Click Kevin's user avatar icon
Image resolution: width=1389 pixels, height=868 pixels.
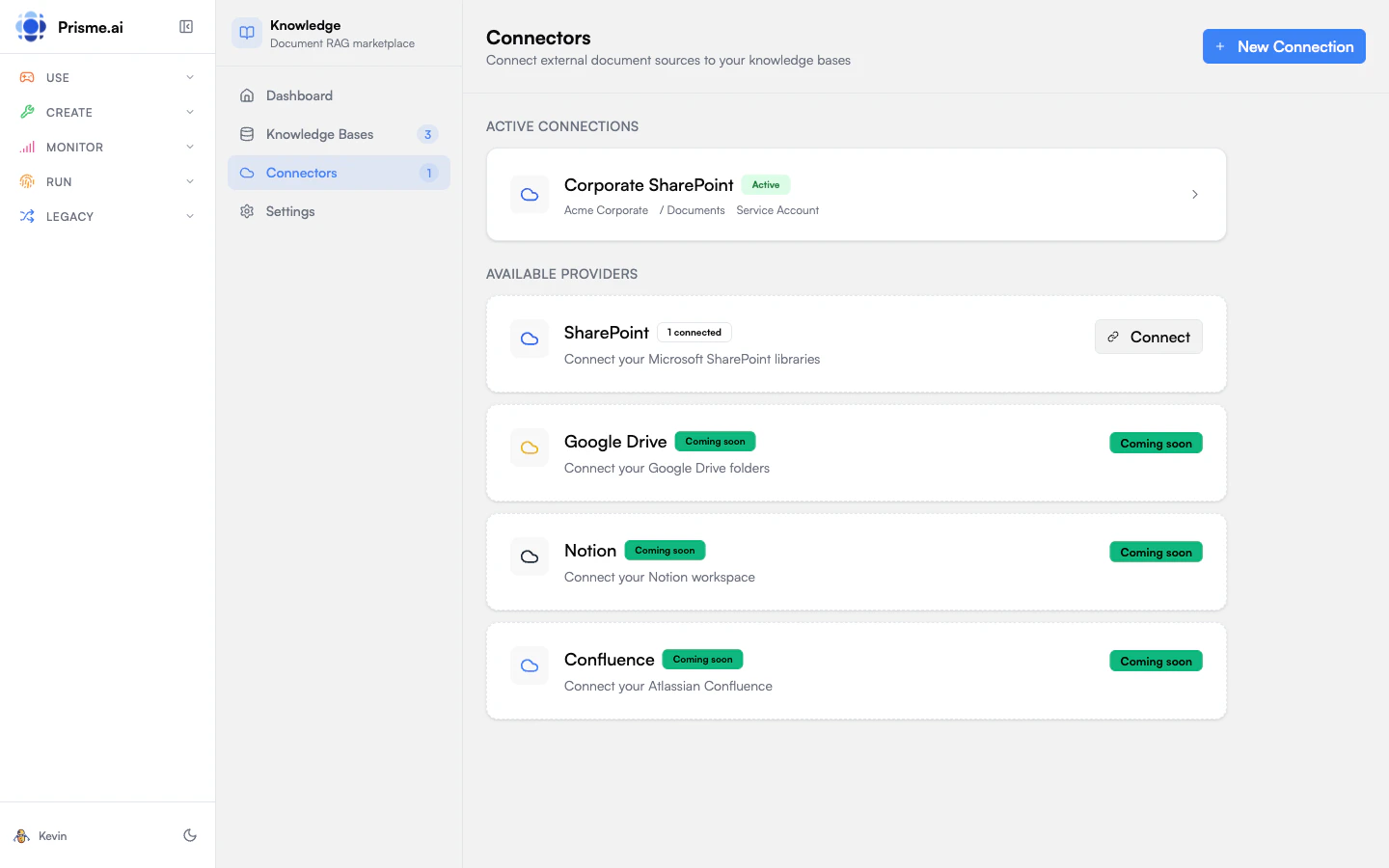click(x=22, y=835)
